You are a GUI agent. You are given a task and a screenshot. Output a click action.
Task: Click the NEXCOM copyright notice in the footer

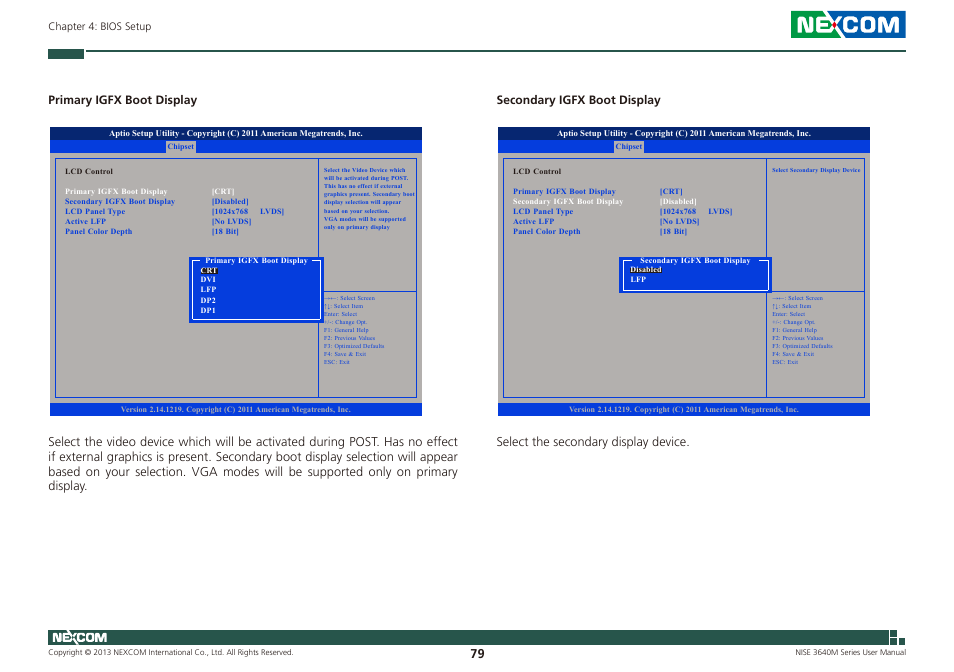tap(170, 653)
